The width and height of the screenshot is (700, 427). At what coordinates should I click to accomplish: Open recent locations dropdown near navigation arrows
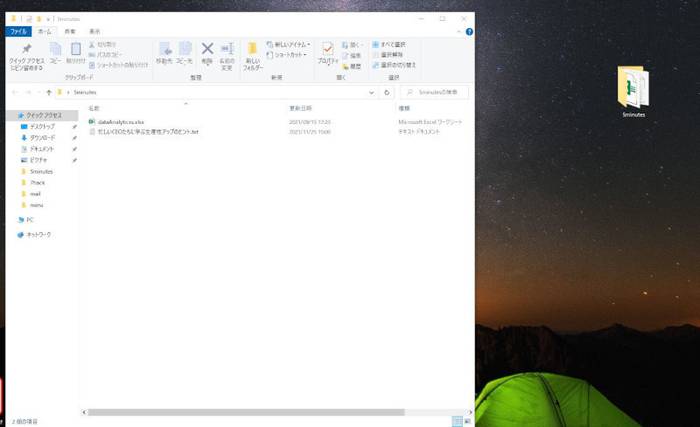click(39, 92)
